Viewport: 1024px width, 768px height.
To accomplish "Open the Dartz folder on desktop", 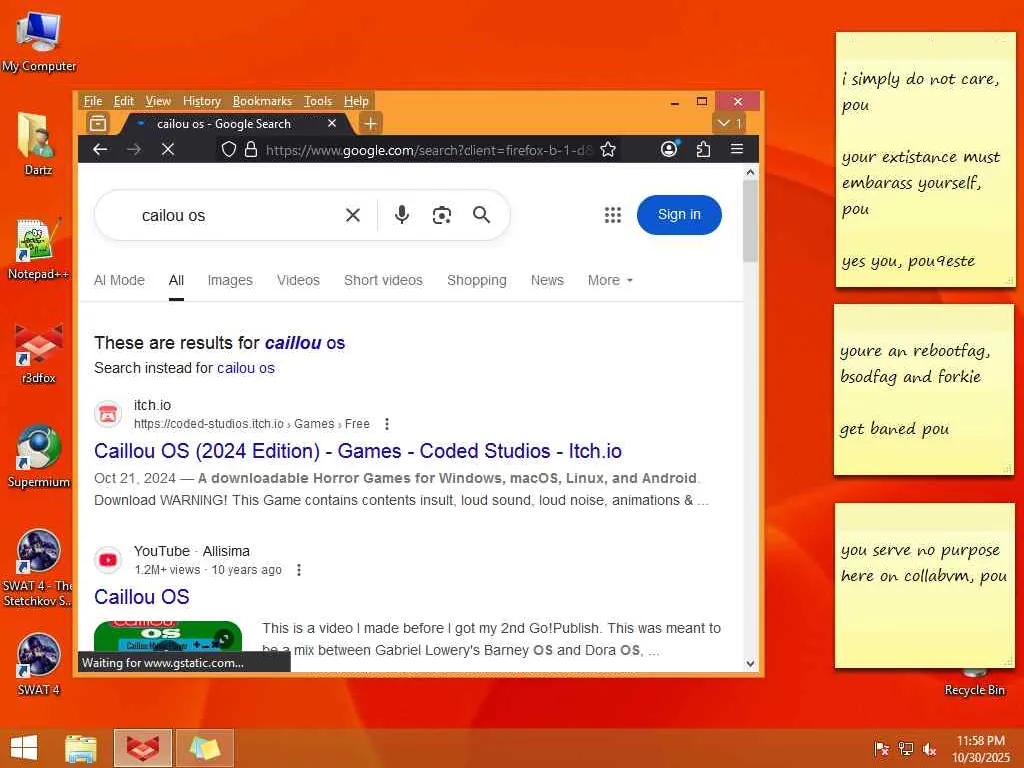I will coord(38,144).
